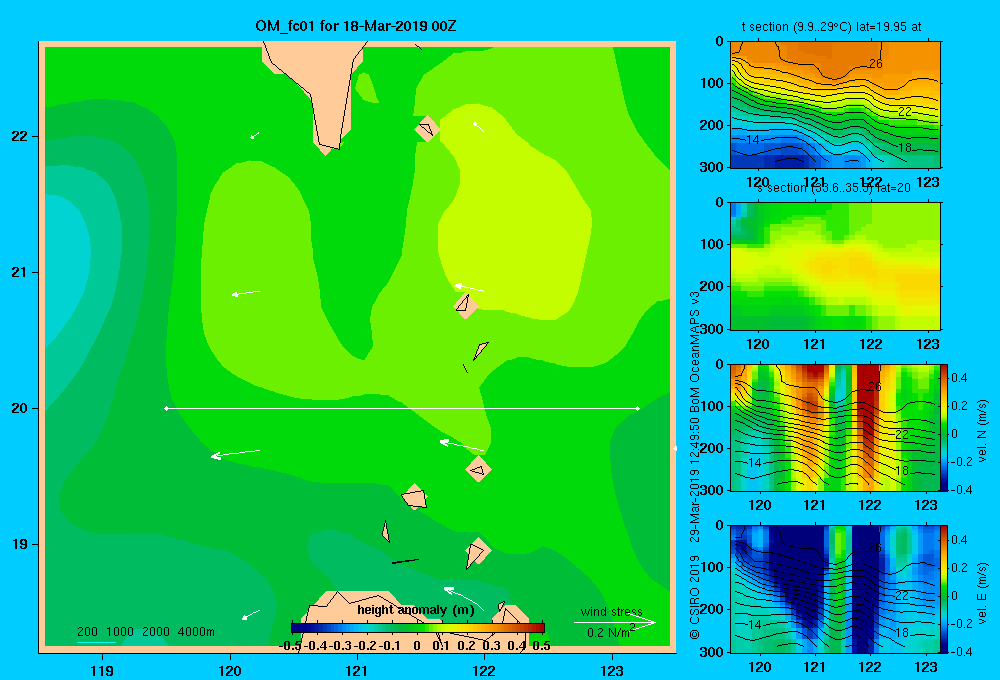Click the vel. E vertical colorbar
This screenshot has width=1000, height=680.
[944, 588]
